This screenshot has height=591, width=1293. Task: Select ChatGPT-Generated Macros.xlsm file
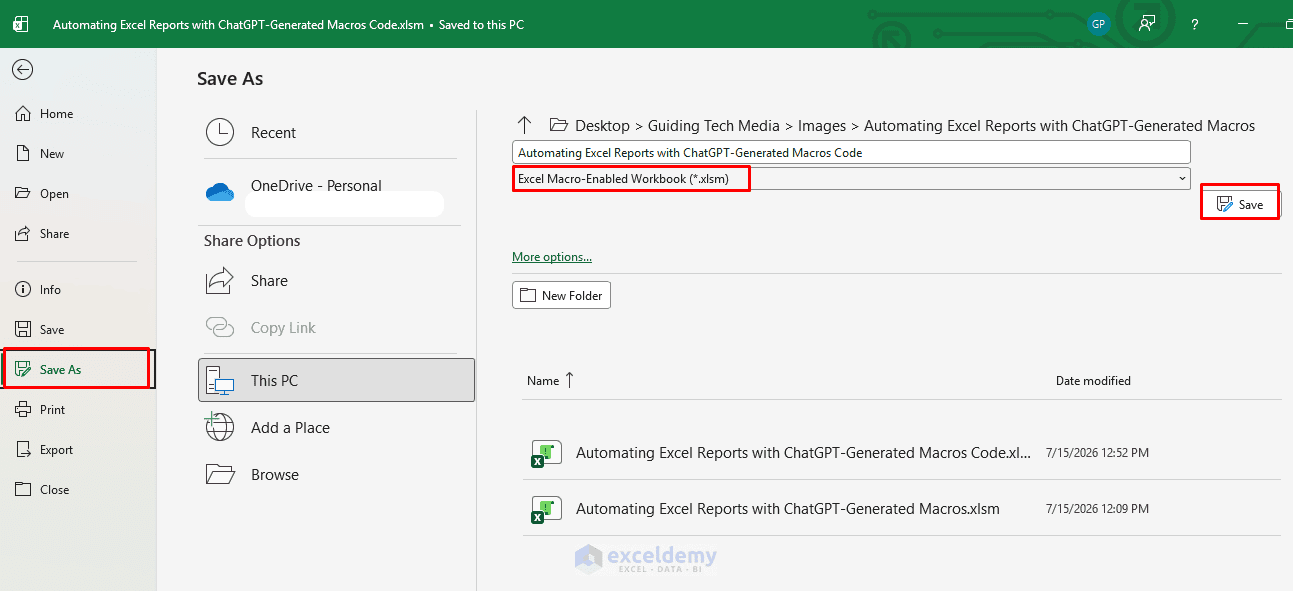point(901,509)
